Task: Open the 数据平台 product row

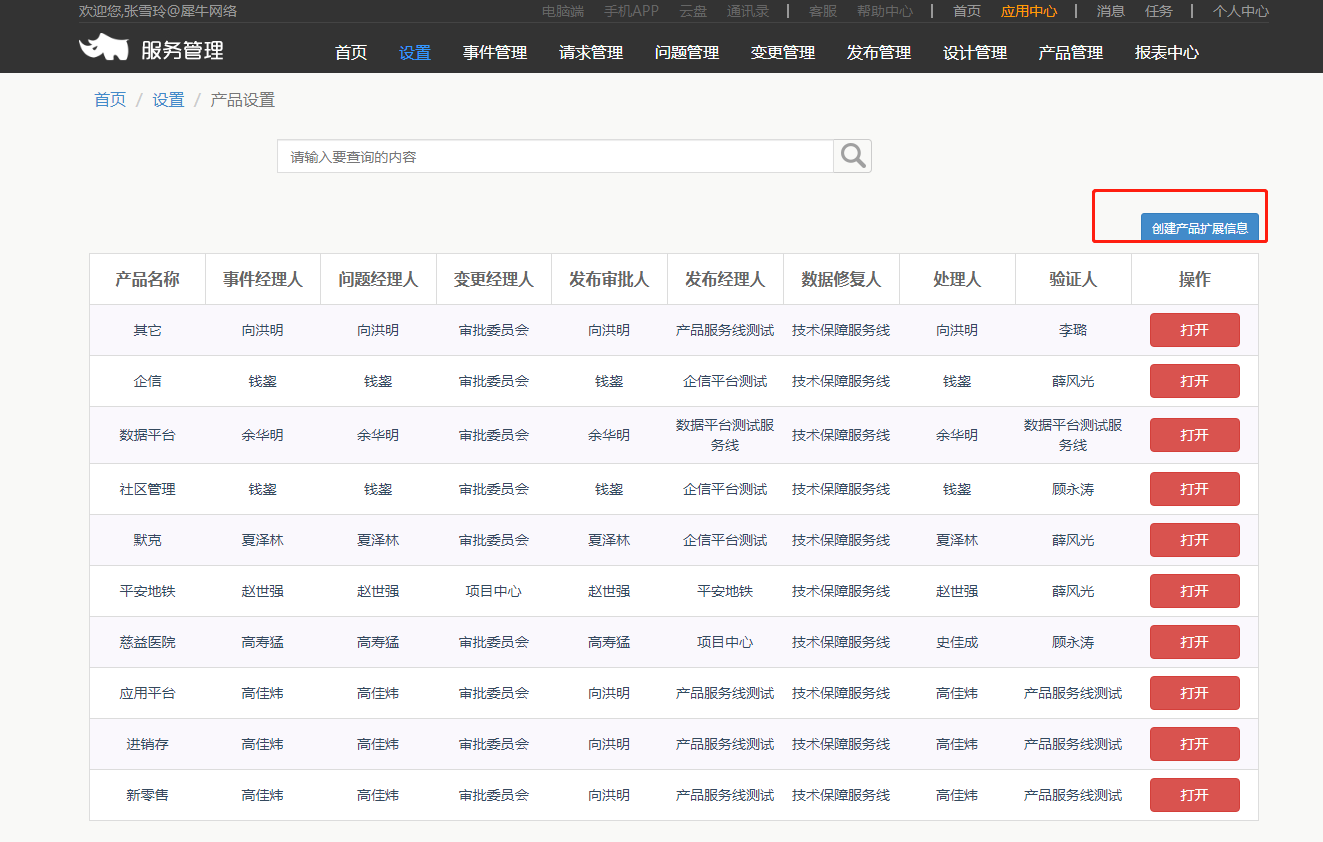Action: 1194,435
